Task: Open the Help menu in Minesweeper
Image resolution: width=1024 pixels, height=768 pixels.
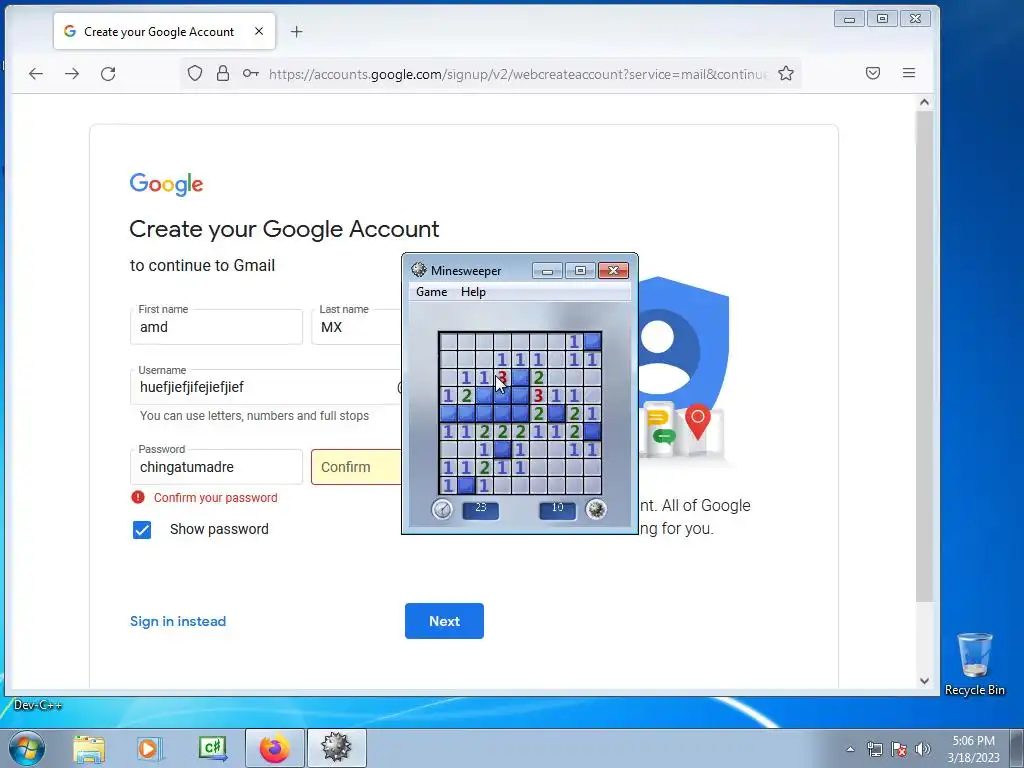Action: [473, 292]
